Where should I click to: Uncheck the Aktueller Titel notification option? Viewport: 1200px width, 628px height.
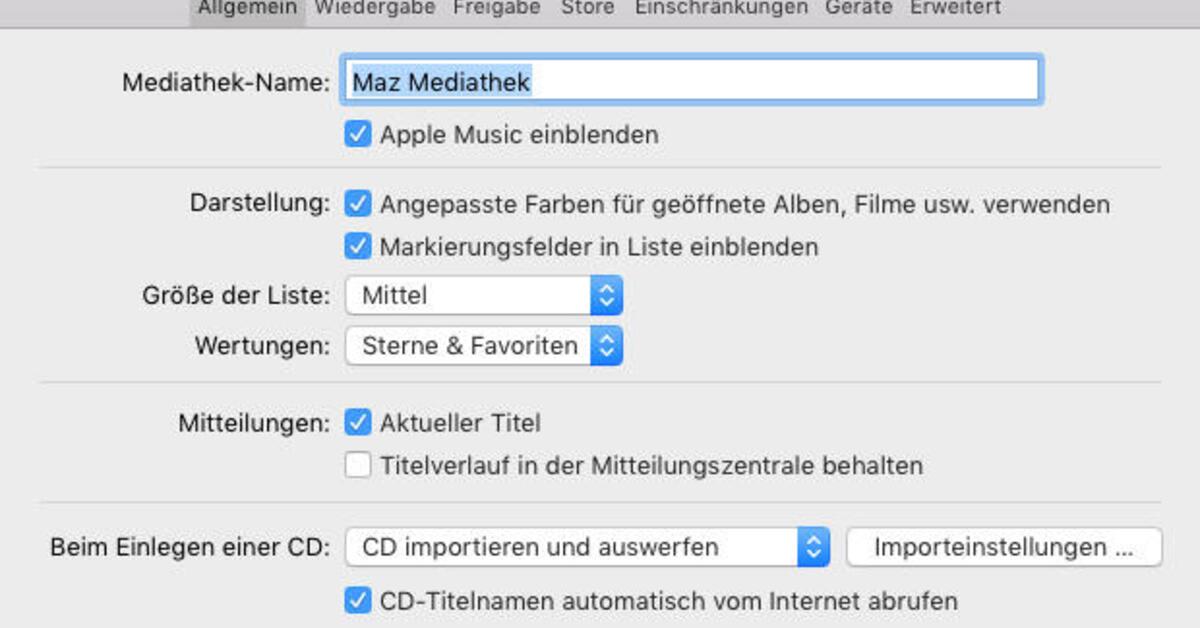pos(357,423)
